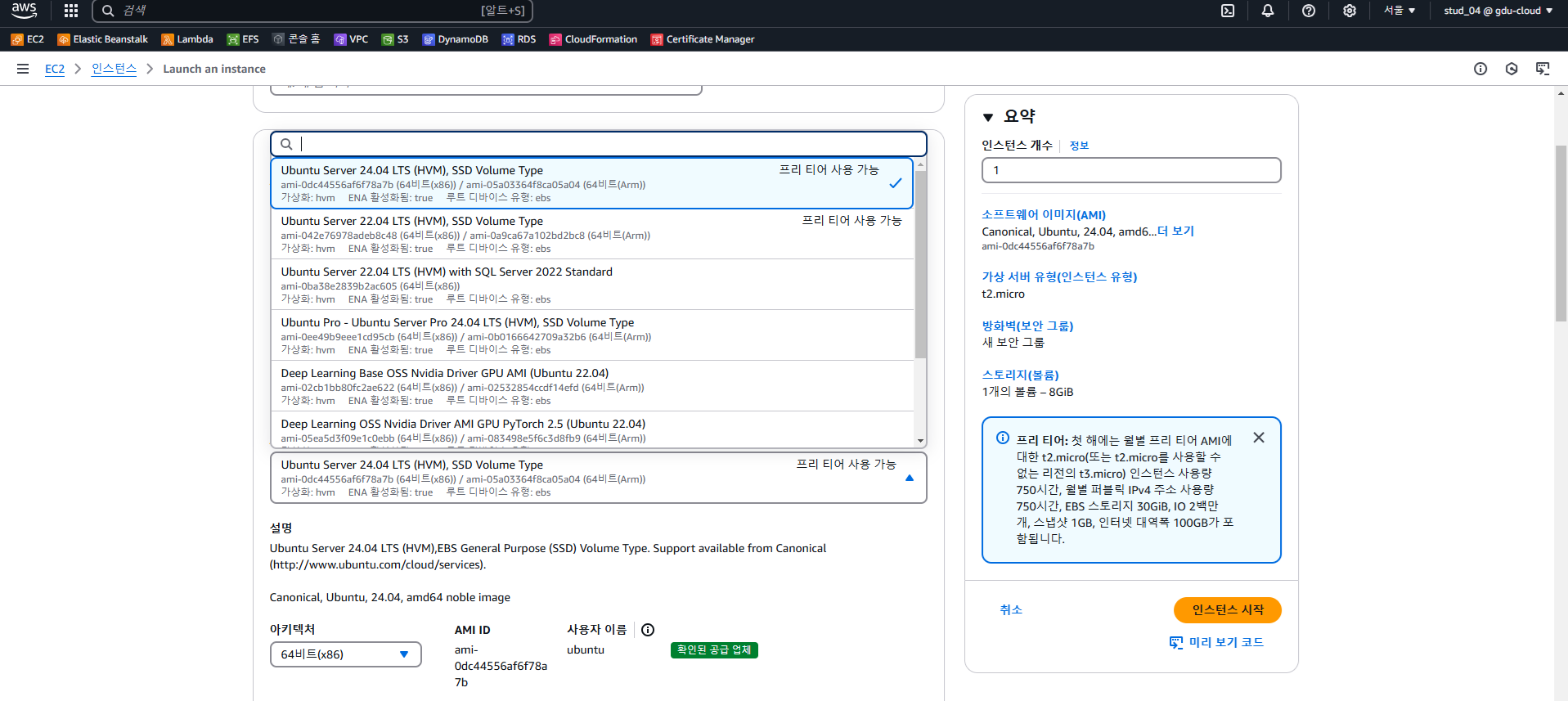
Task: Go to EC2 breadcrumb link
Action: click(x=55, y=69)
